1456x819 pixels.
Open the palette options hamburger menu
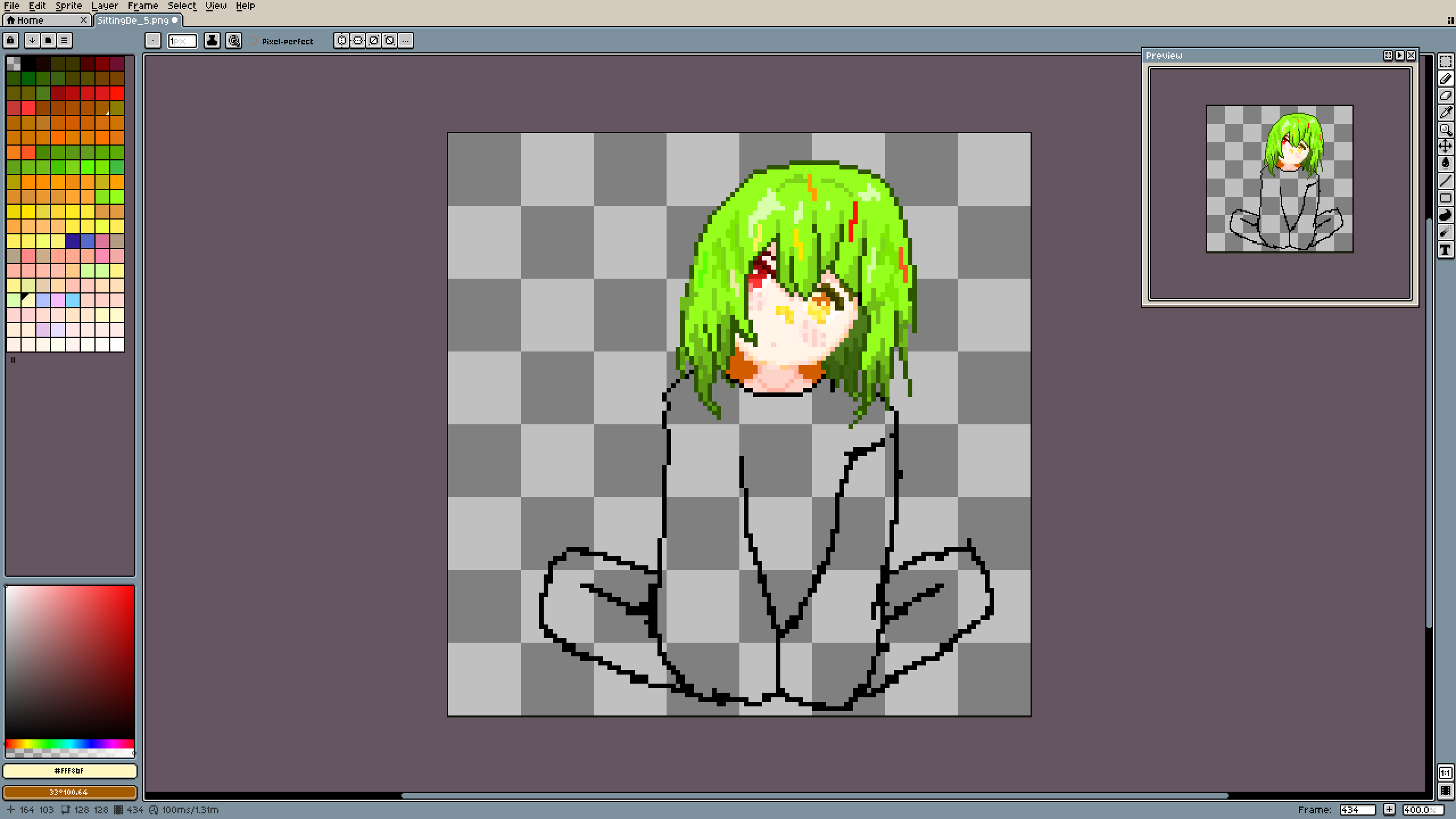click(64, 40)
